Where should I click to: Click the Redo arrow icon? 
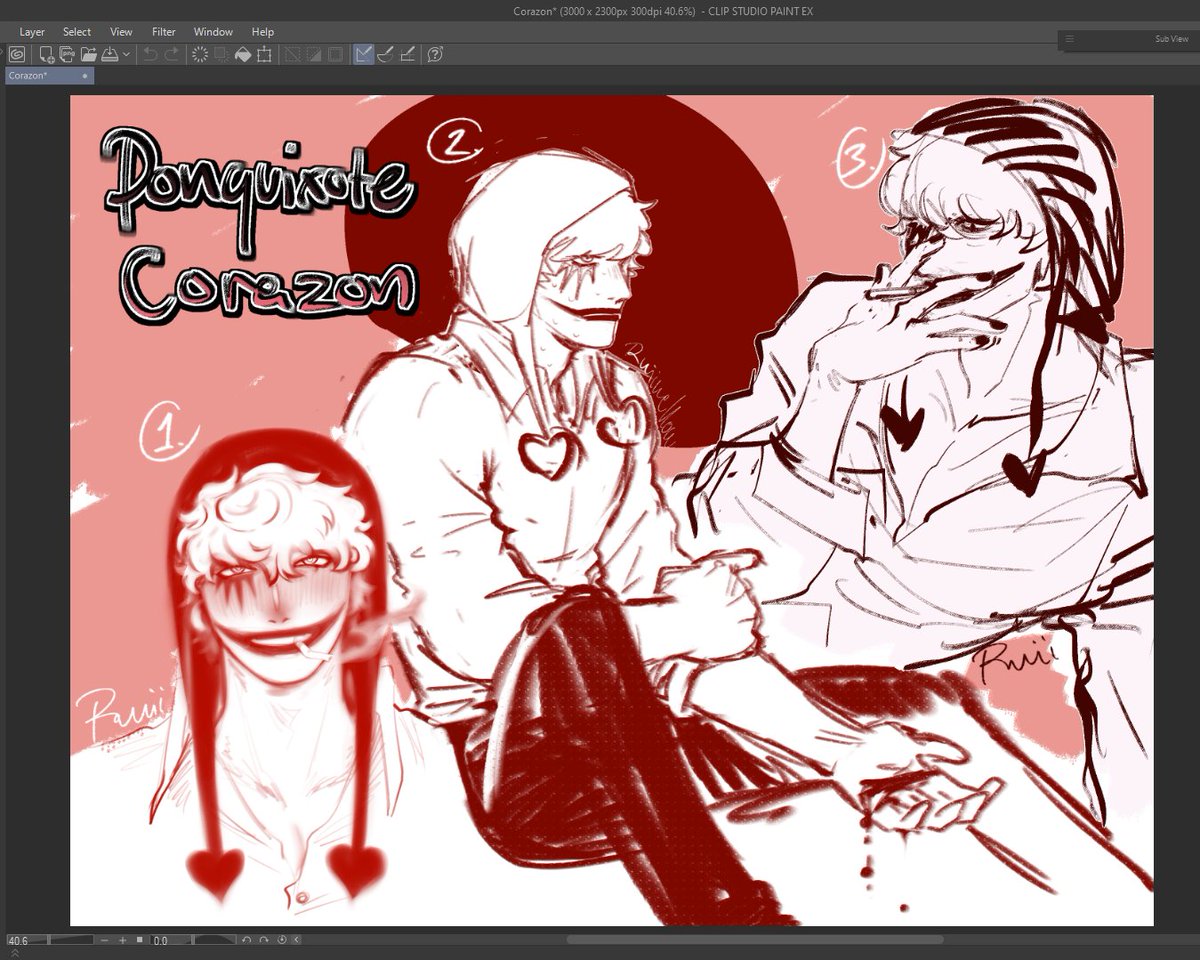[x=171, y=54]
